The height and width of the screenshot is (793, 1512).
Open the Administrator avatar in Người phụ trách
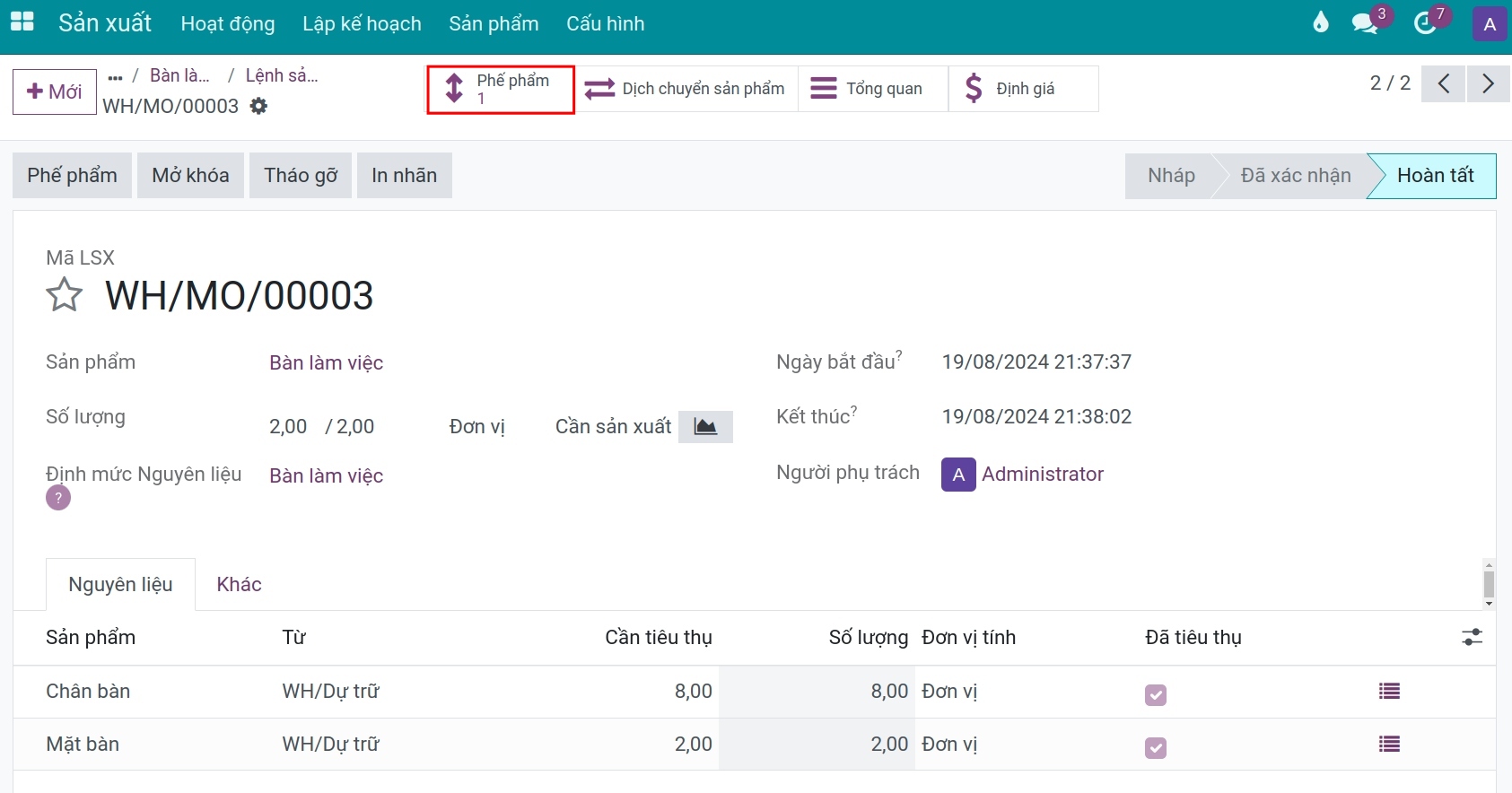click(x=958, y=475)
